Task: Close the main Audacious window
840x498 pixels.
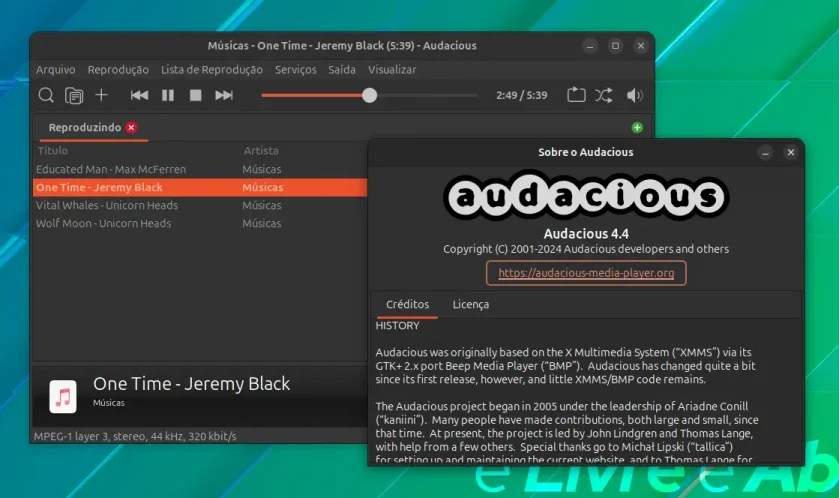Action: point(641,46)
